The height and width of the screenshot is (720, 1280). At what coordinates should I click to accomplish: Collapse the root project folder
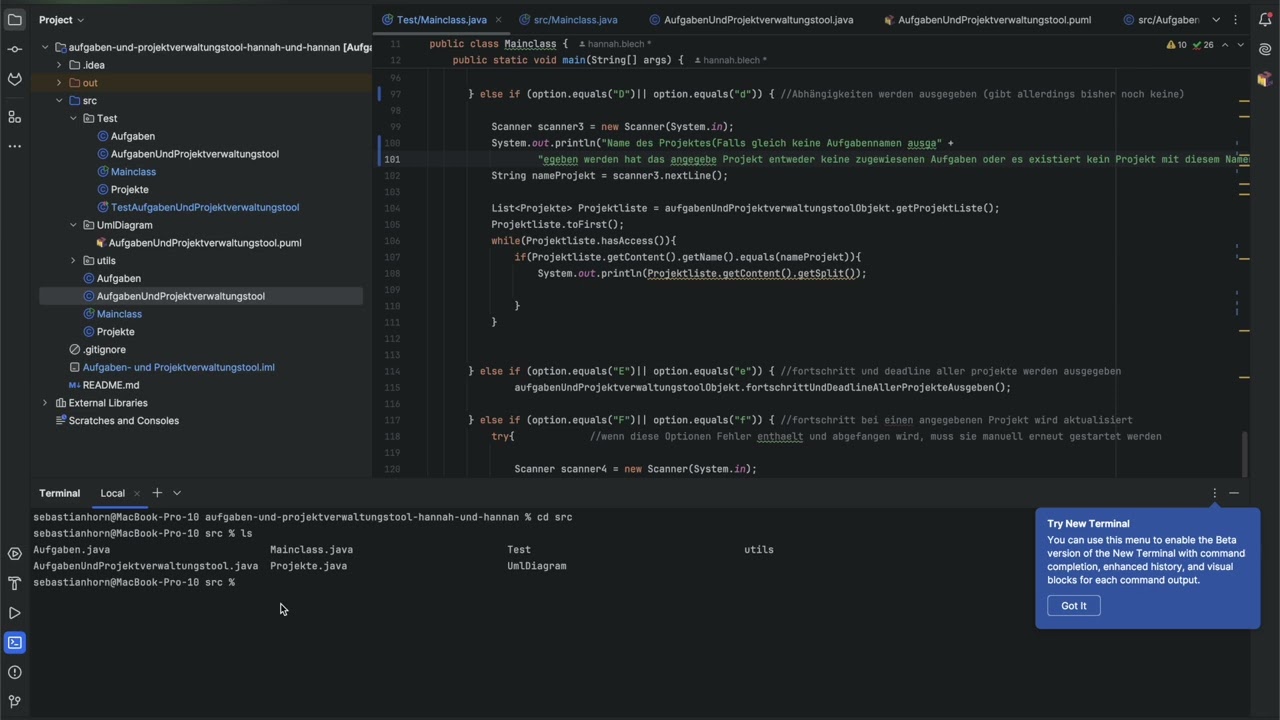[45, 47]
